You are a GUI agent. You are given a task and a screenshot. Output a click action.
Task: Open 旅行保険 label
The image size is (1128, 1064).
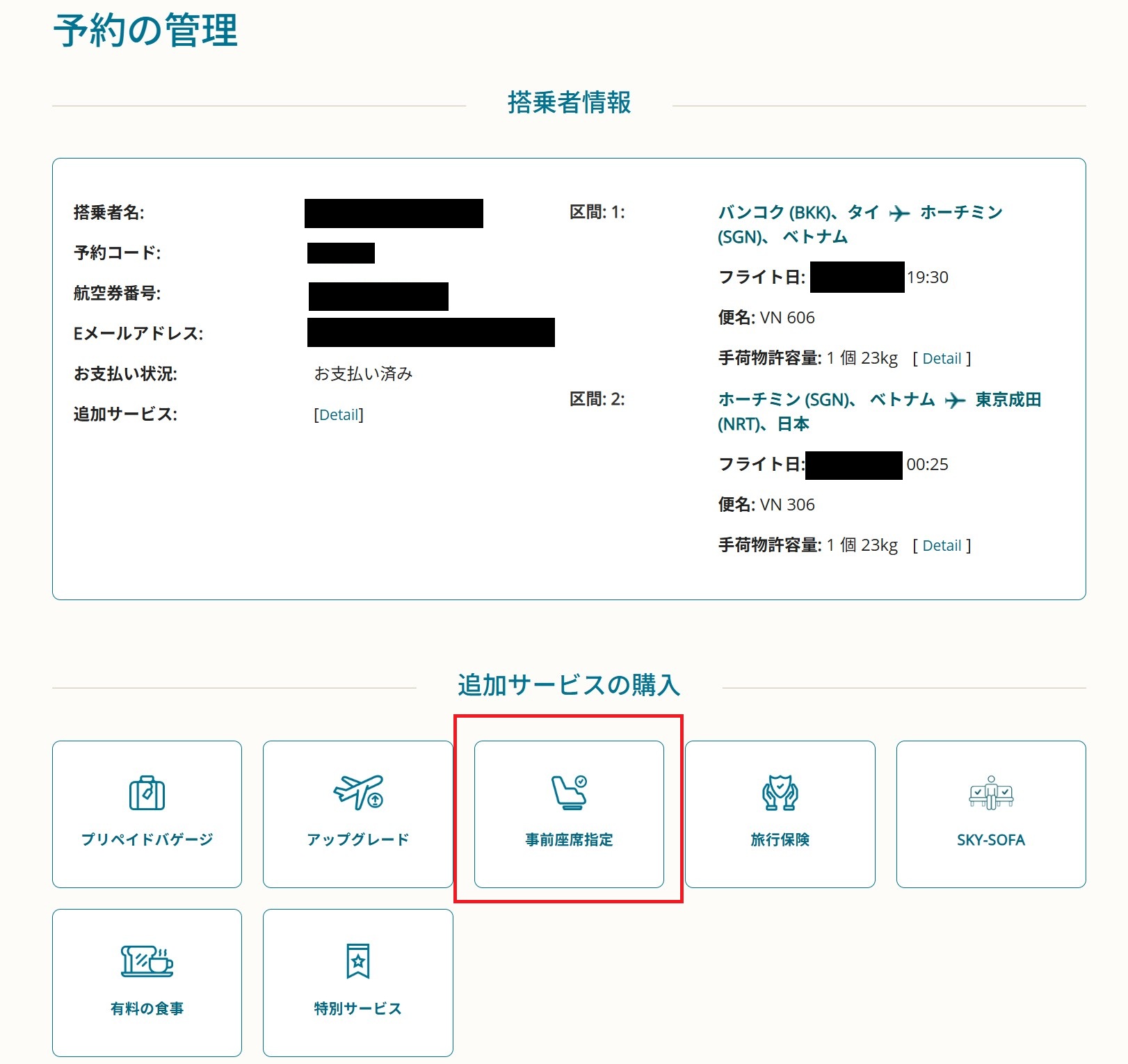tap(780, 839)
